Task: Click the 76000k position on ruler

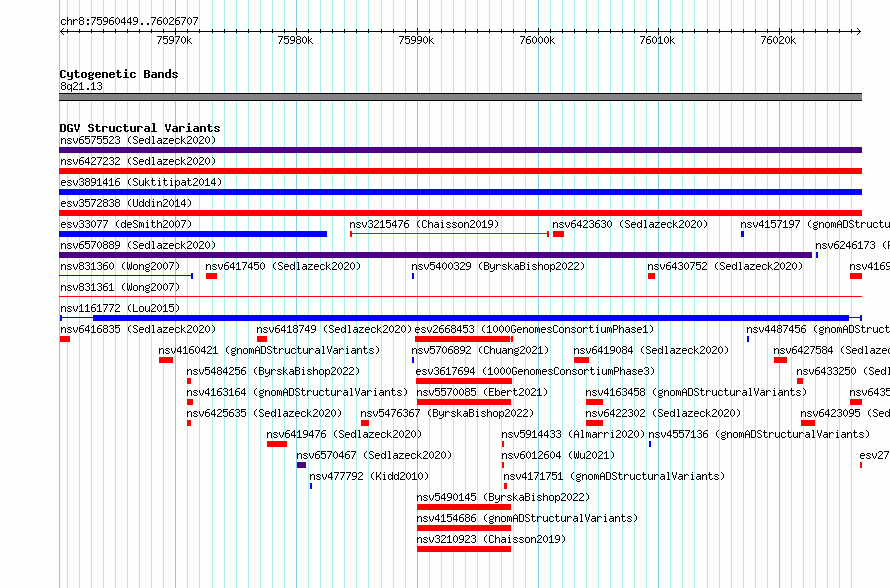Action: [537, 40]
